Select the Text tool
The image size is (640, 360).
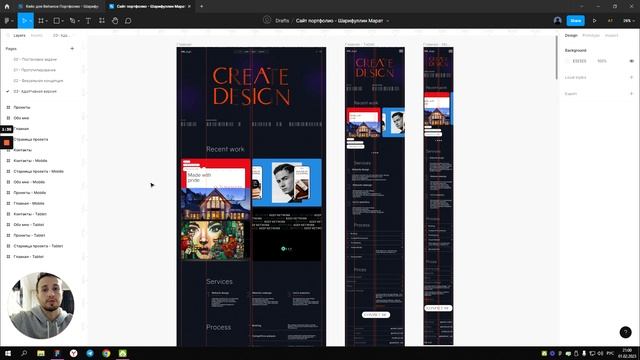point(88,20)
